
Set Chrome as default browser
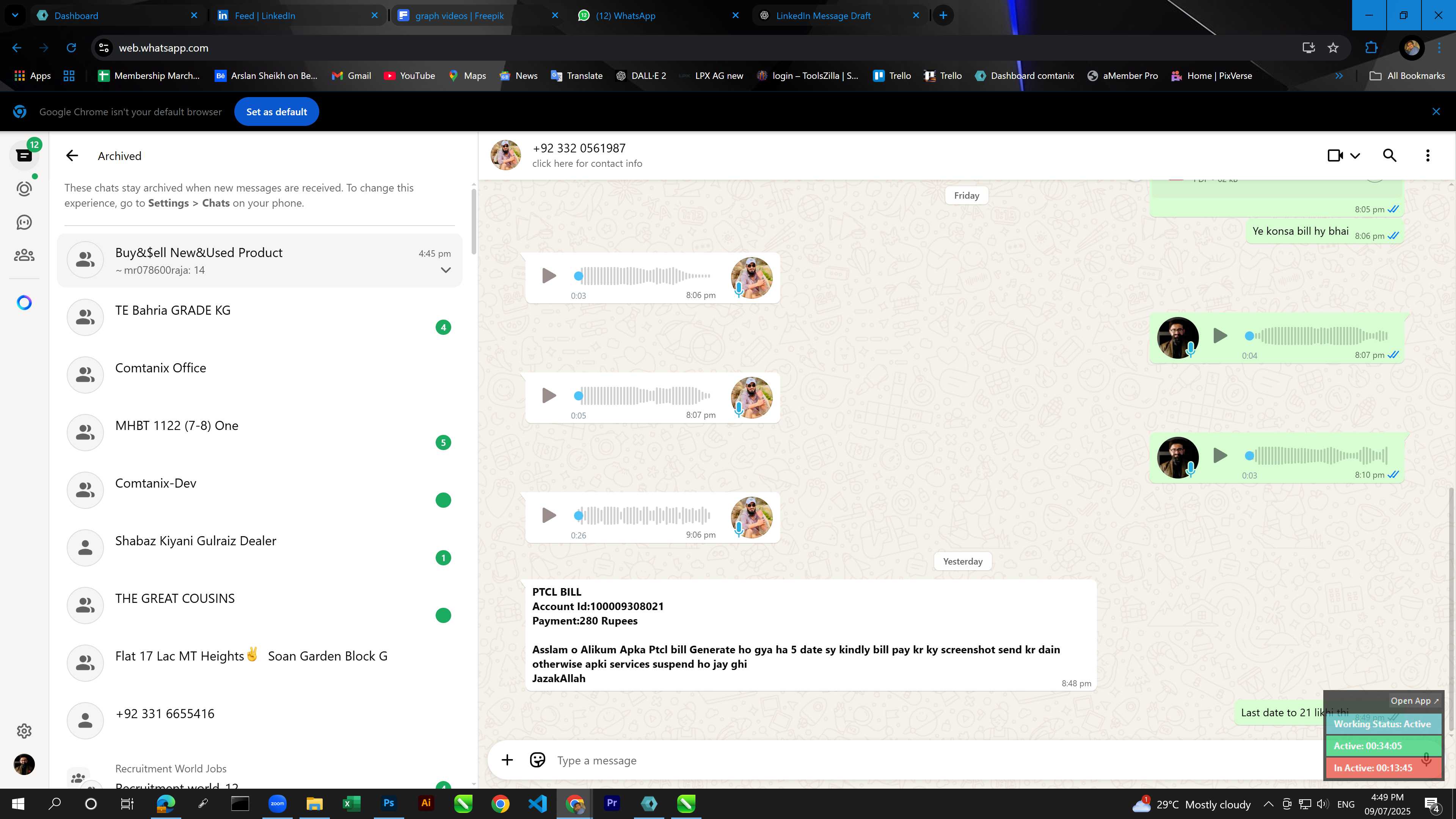pos(276,112)
